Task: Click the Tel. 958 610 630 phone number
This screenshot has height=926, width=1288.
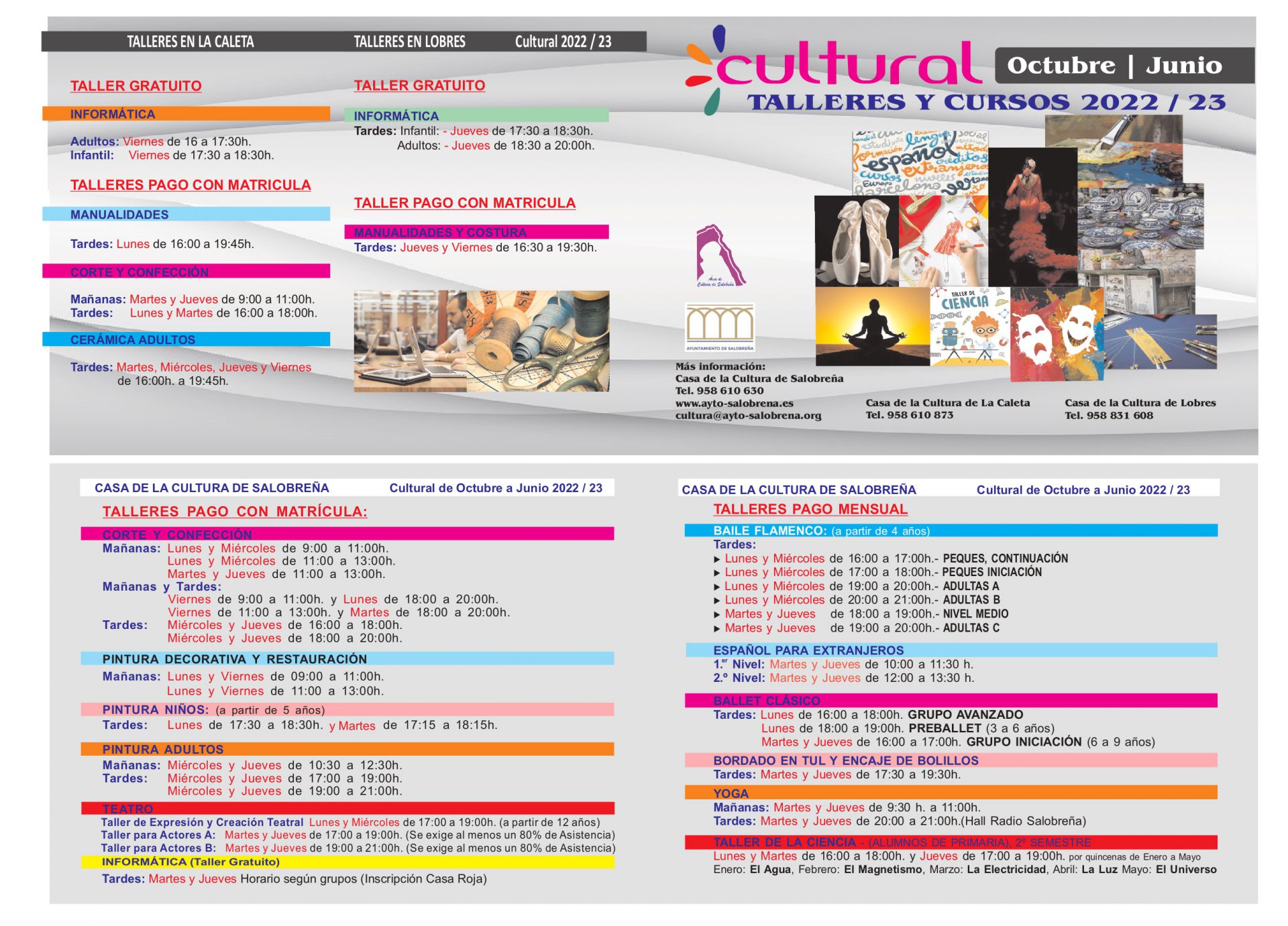Action: pyautogui.click(x=719, y=391)
